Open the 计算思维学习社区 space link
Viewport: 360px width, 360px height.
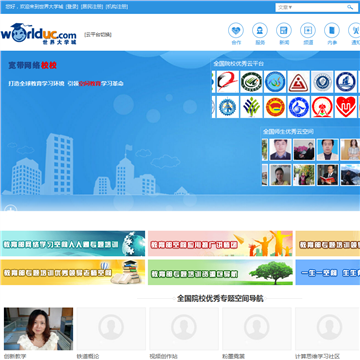[317, 356]
